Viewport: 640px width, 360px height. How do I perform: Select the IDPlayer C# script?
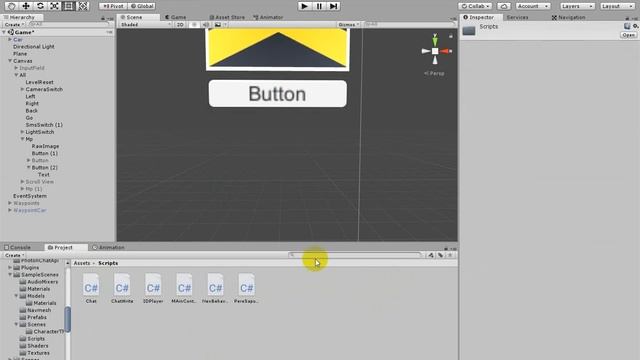153,289
